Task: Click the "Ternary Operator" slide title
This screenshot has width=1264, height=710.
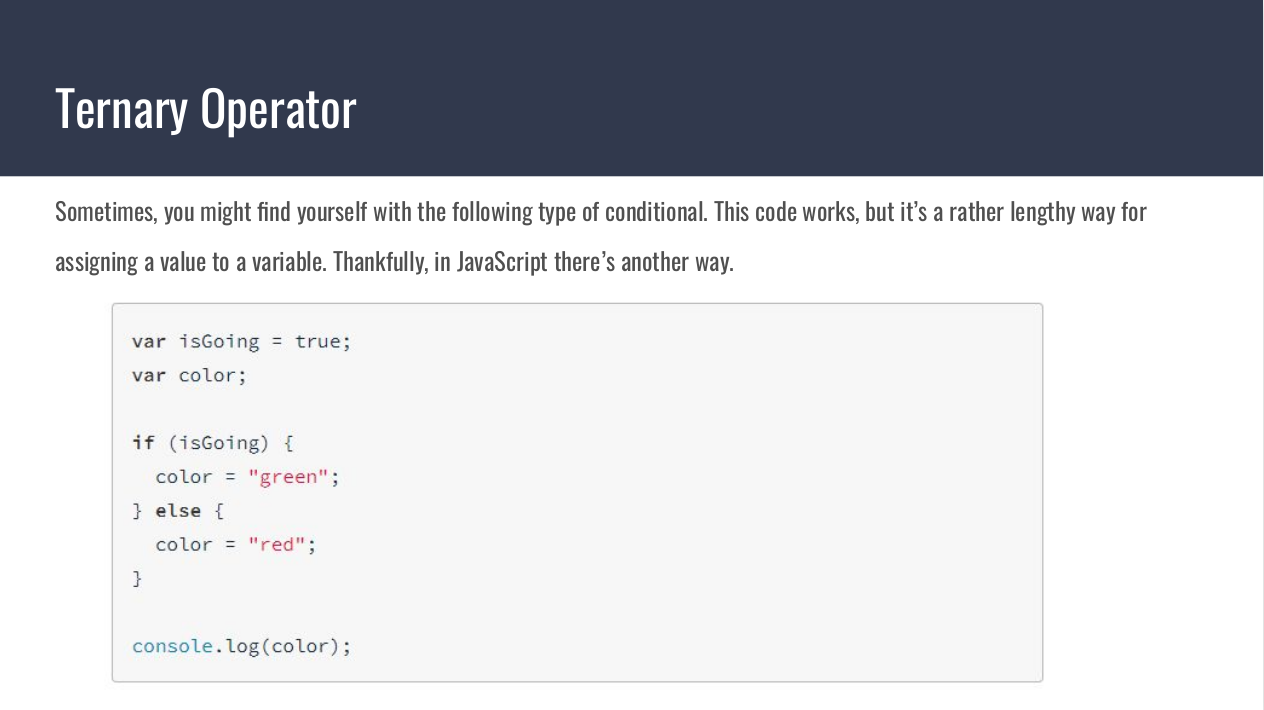Action: pyautogui.click(x=205, y=108)
